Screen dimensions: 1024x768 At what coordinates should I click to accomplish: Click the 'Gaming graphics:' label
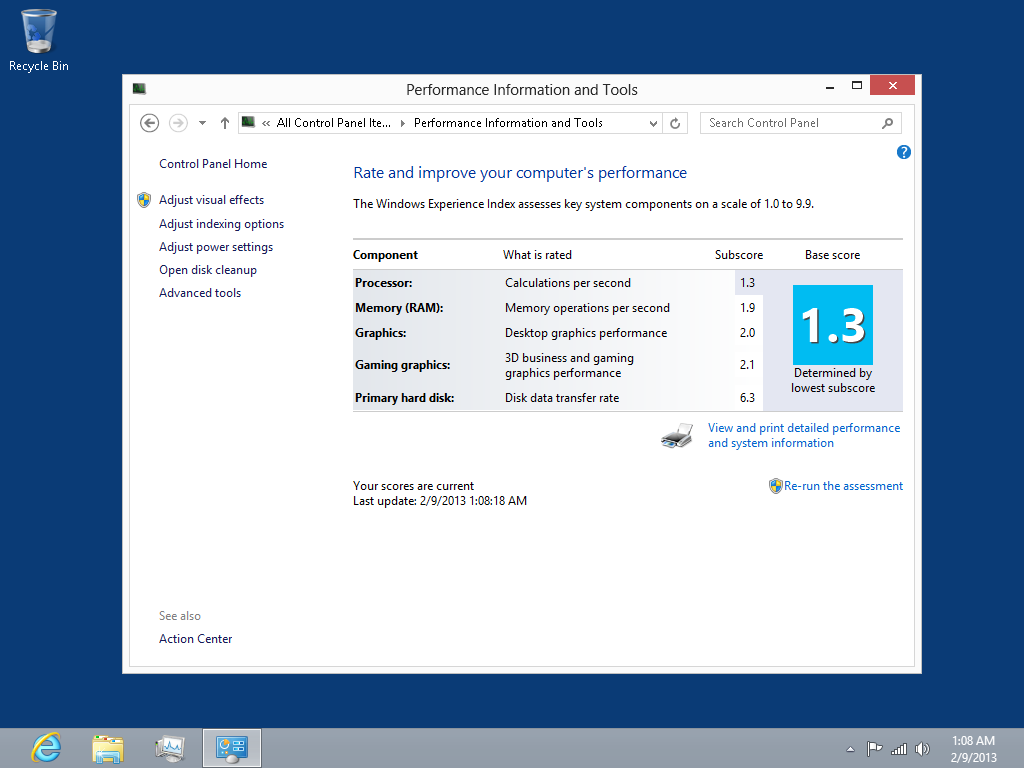[402, 364]
